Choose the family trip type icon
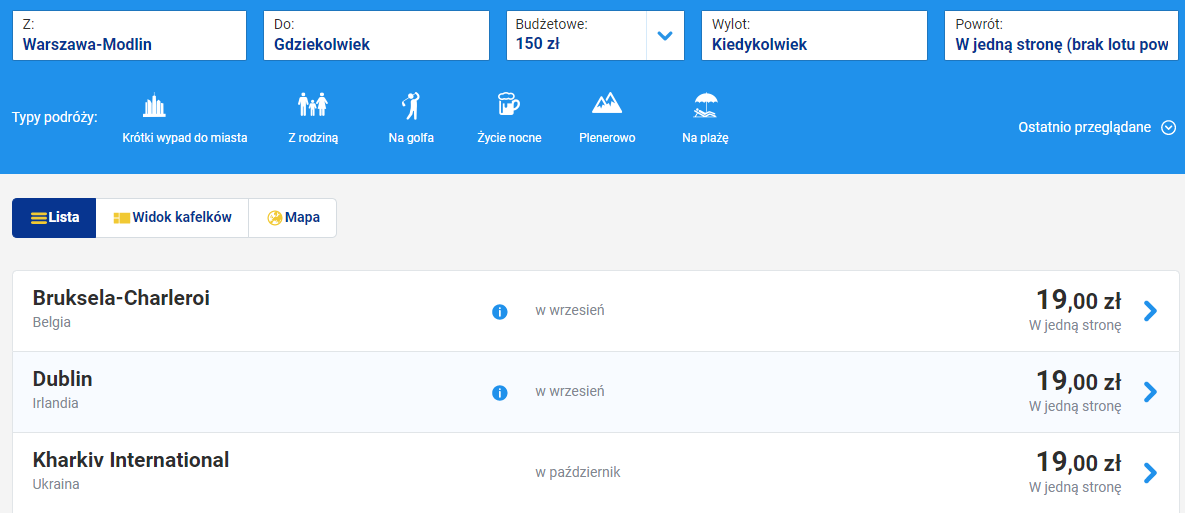Screen dimensions: 1185x513 pos(313,104)
